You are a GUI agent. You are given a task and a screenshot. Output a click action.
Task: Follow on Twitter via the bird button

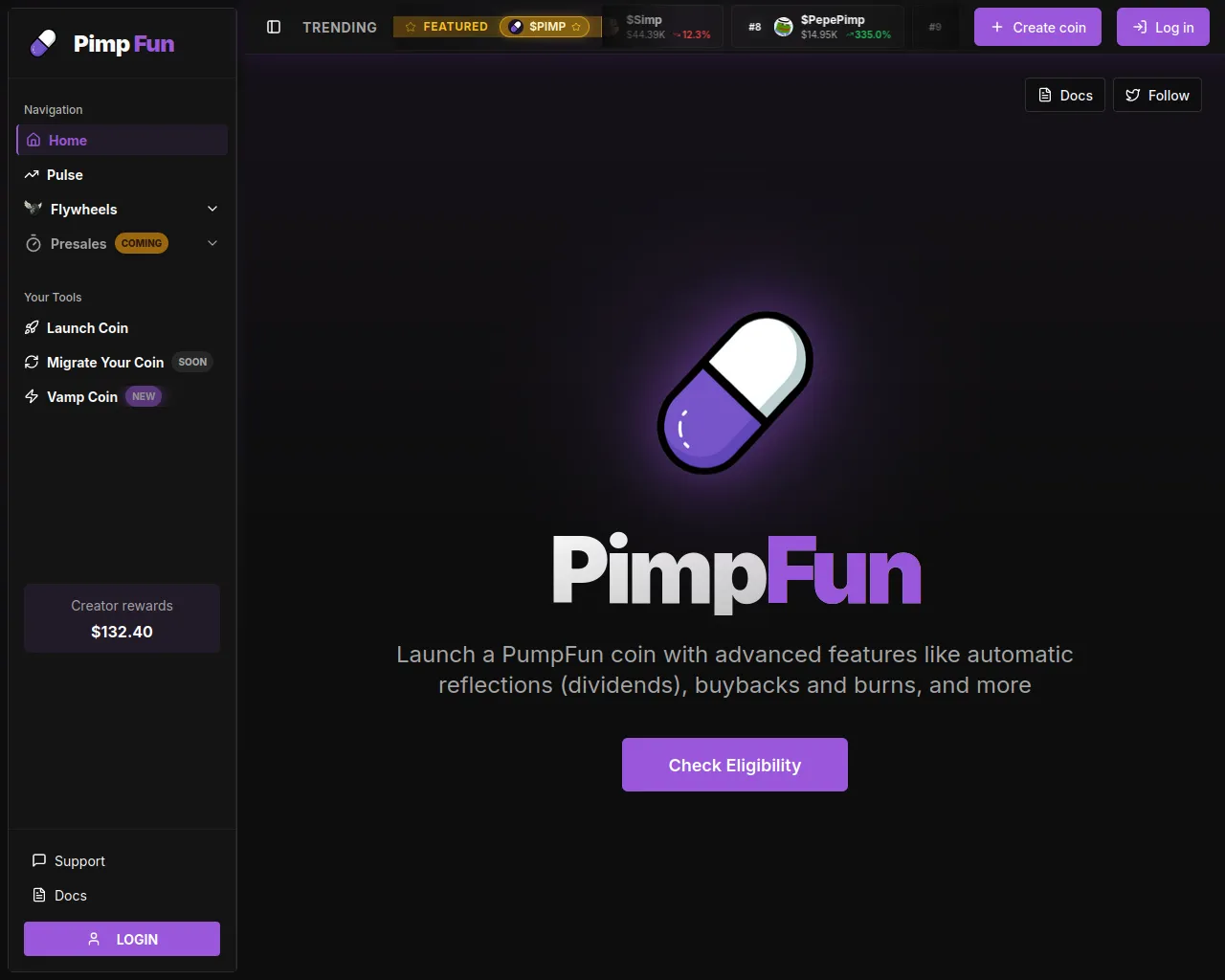pyautogui.click(x=1157, y=95)
